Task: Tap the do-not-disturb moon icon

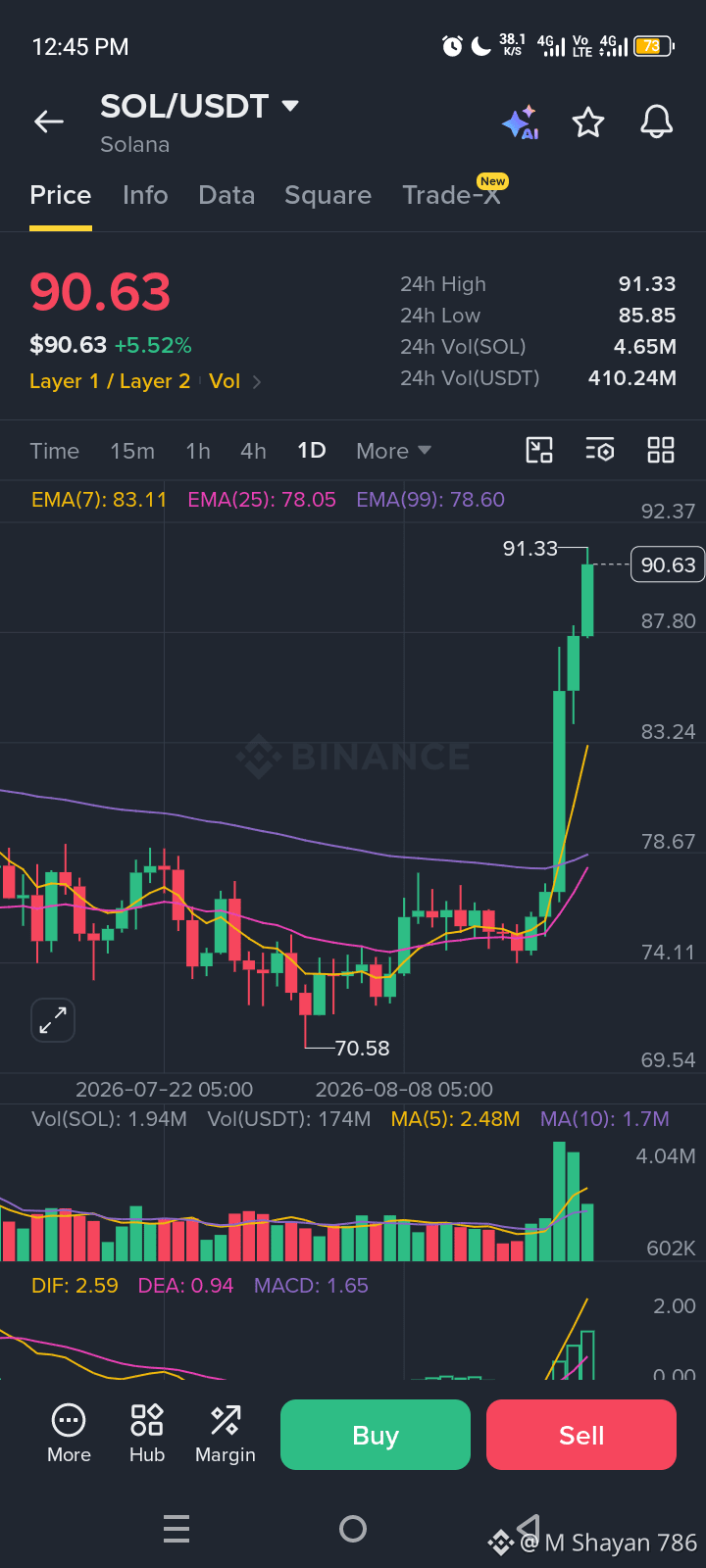Action: [481, 46]
